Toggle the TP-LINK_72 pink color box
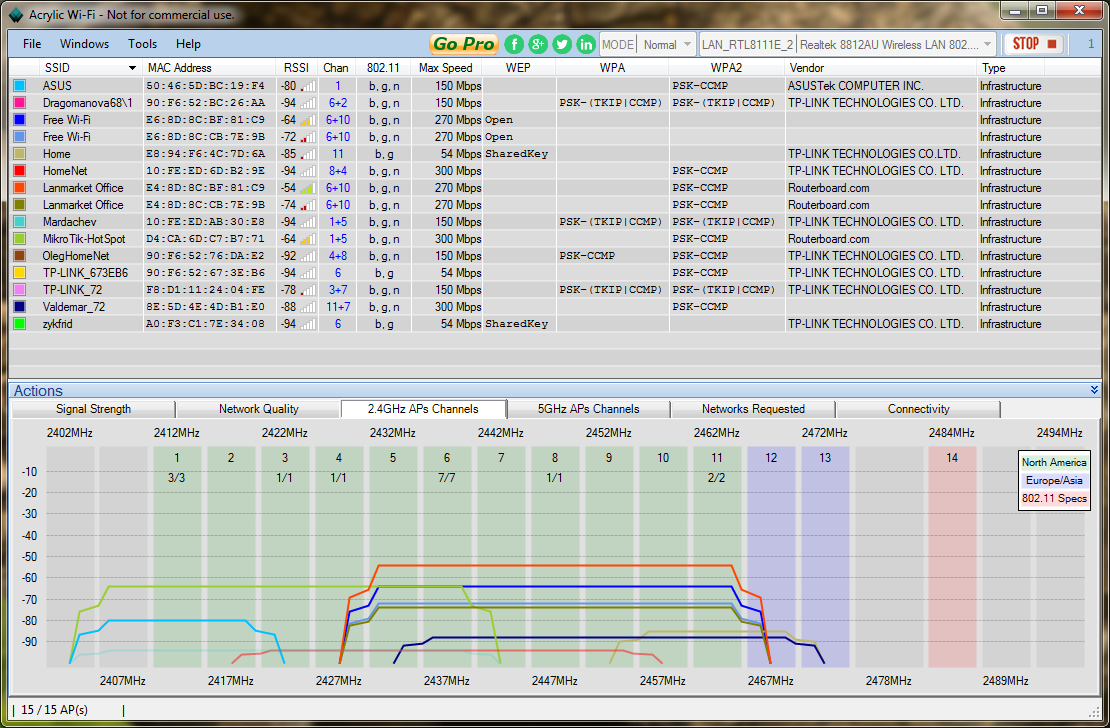 pos(19,290)
